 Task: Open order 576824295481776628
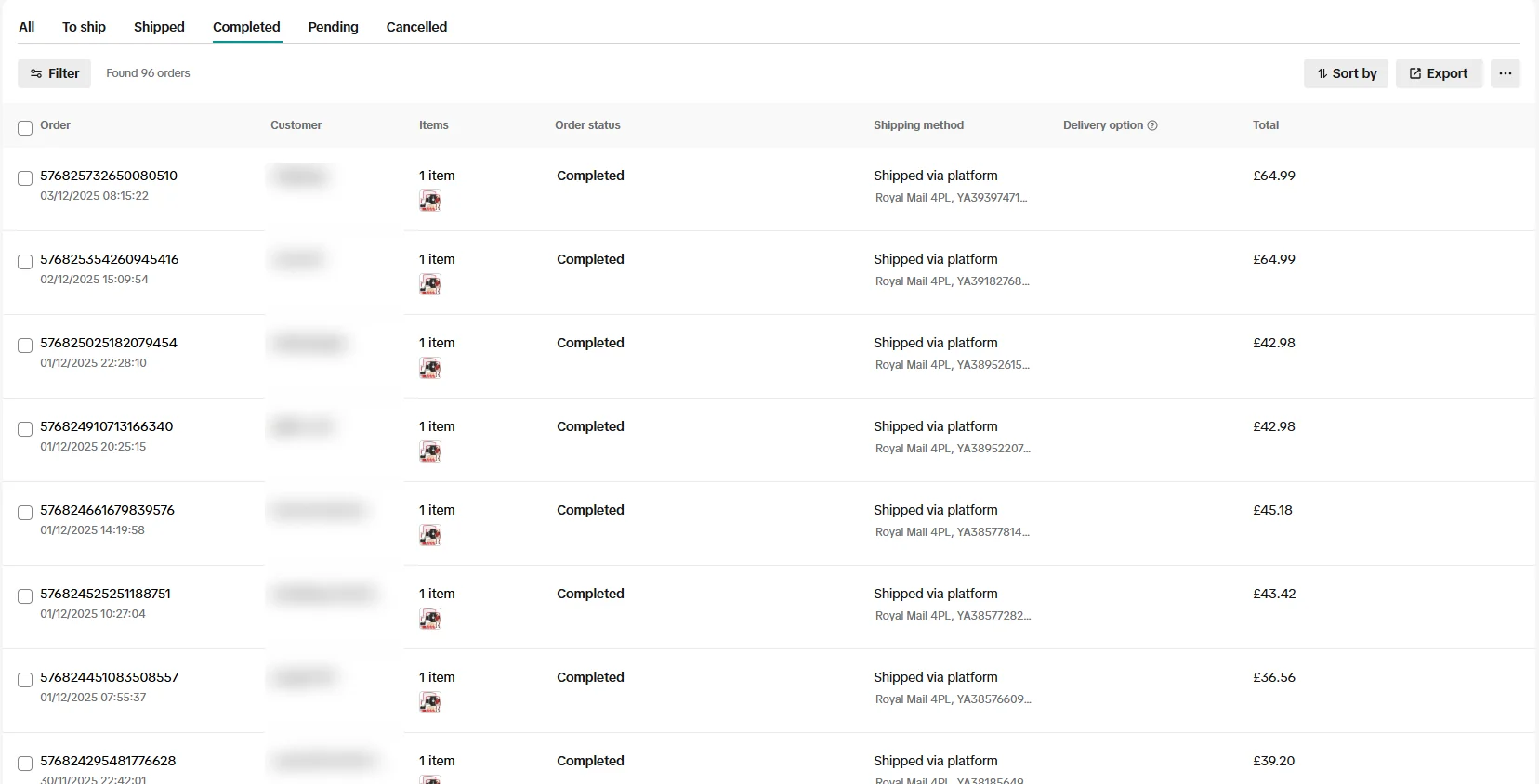[108, 761]
